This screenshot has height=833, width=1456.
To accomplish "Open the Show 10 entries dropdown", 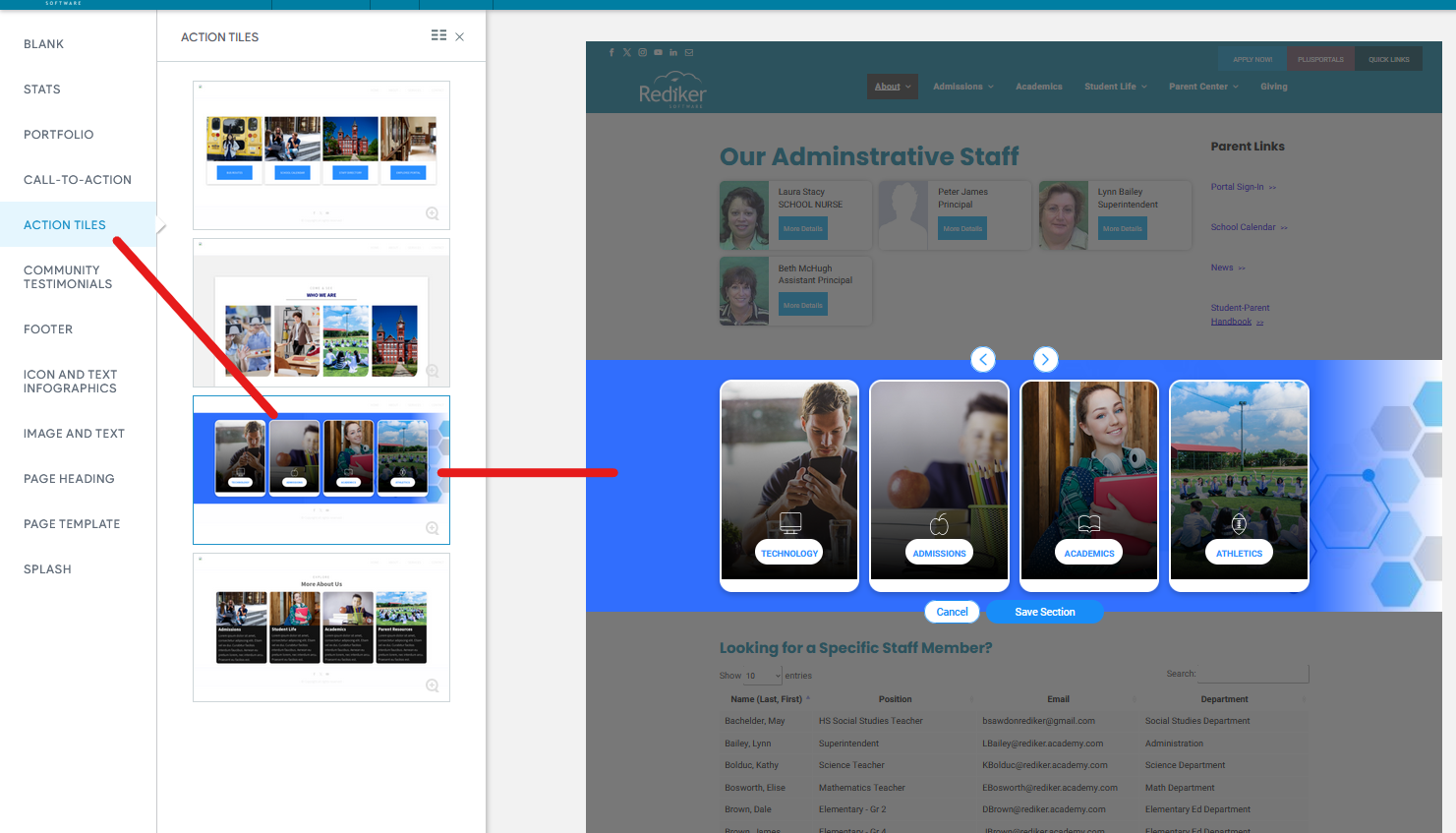I will (763, 676).
